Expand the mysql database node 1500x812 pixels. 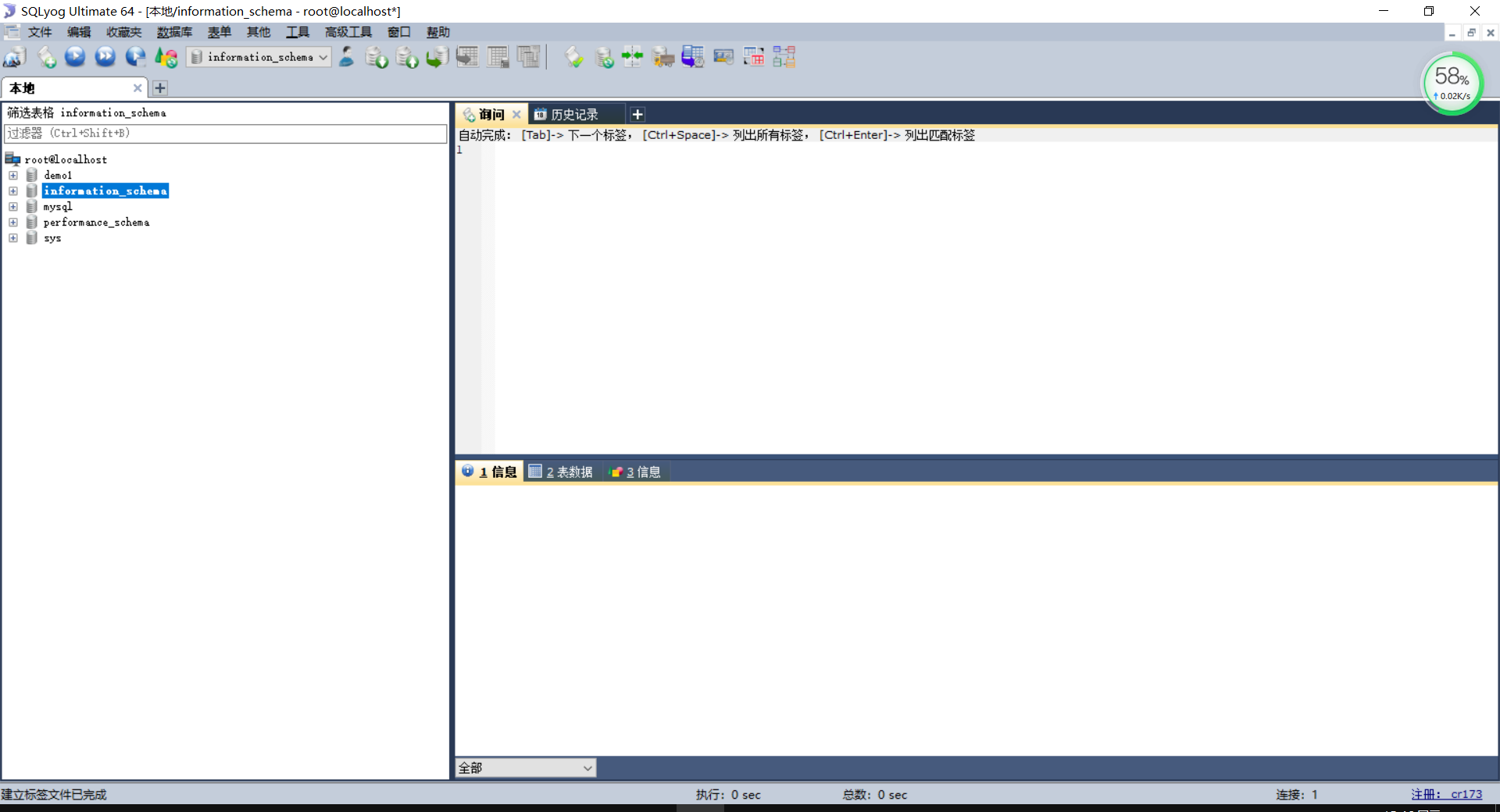13,207
